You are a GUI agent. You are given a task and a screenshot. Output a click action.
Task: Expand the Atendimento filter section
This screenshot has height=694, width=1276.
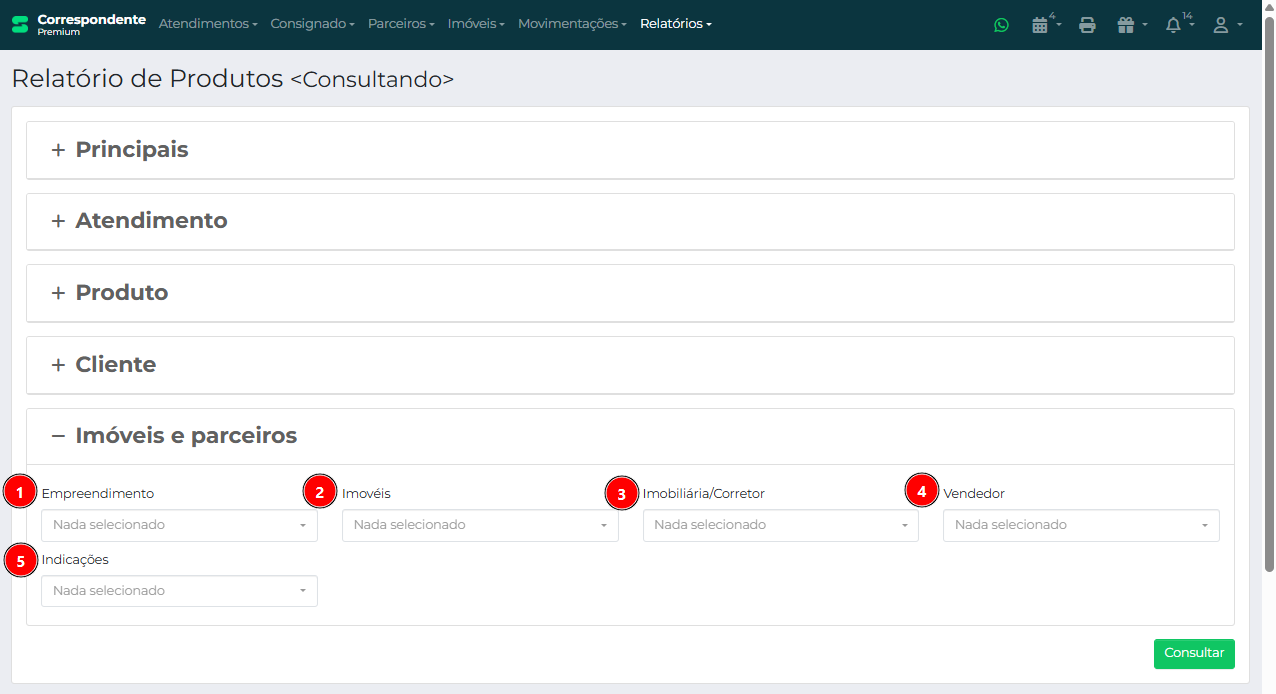tap(151, 221)
